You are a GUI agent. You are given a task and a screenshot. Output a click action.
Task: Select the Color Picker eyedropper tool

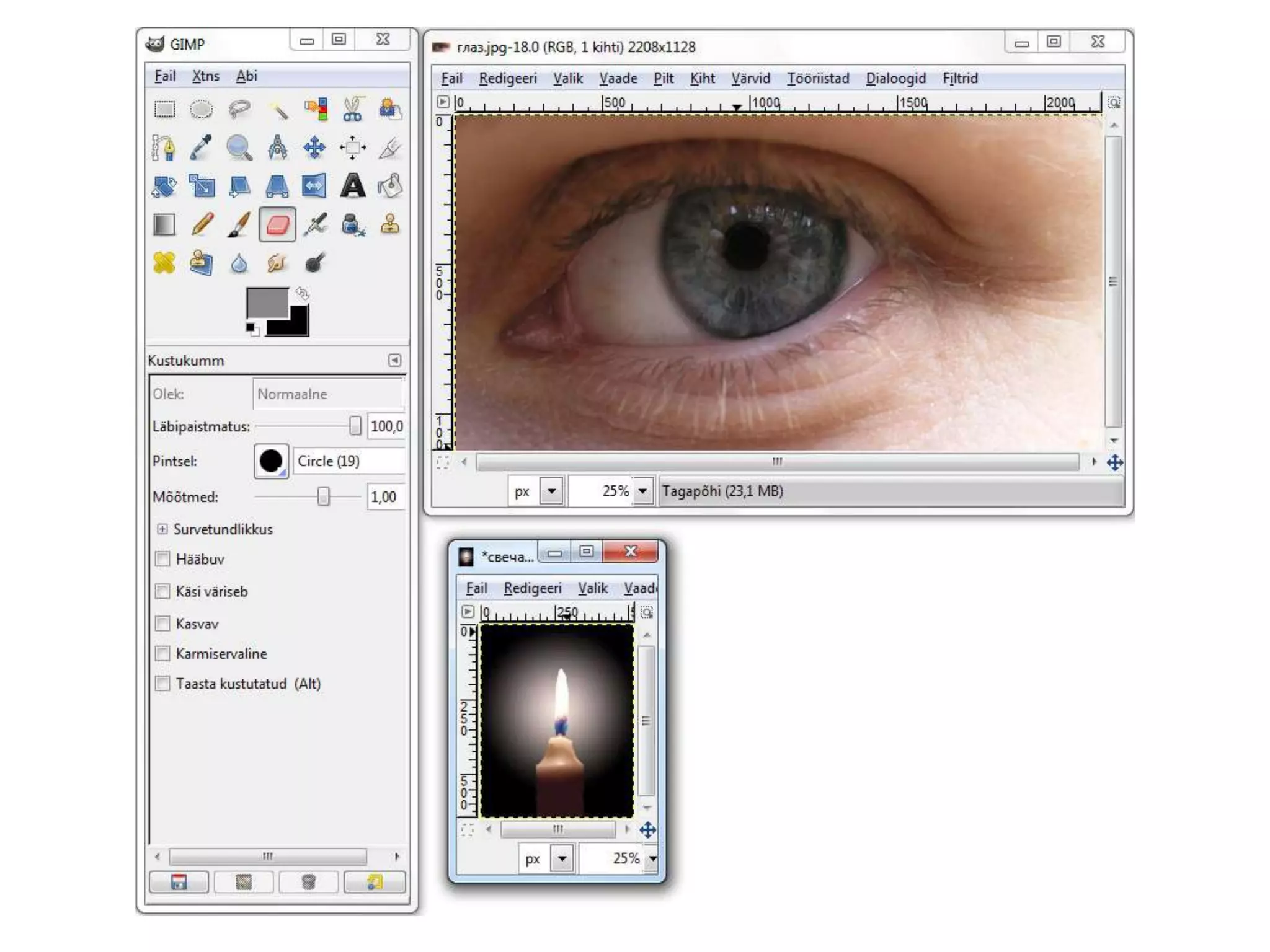[201, 148]
